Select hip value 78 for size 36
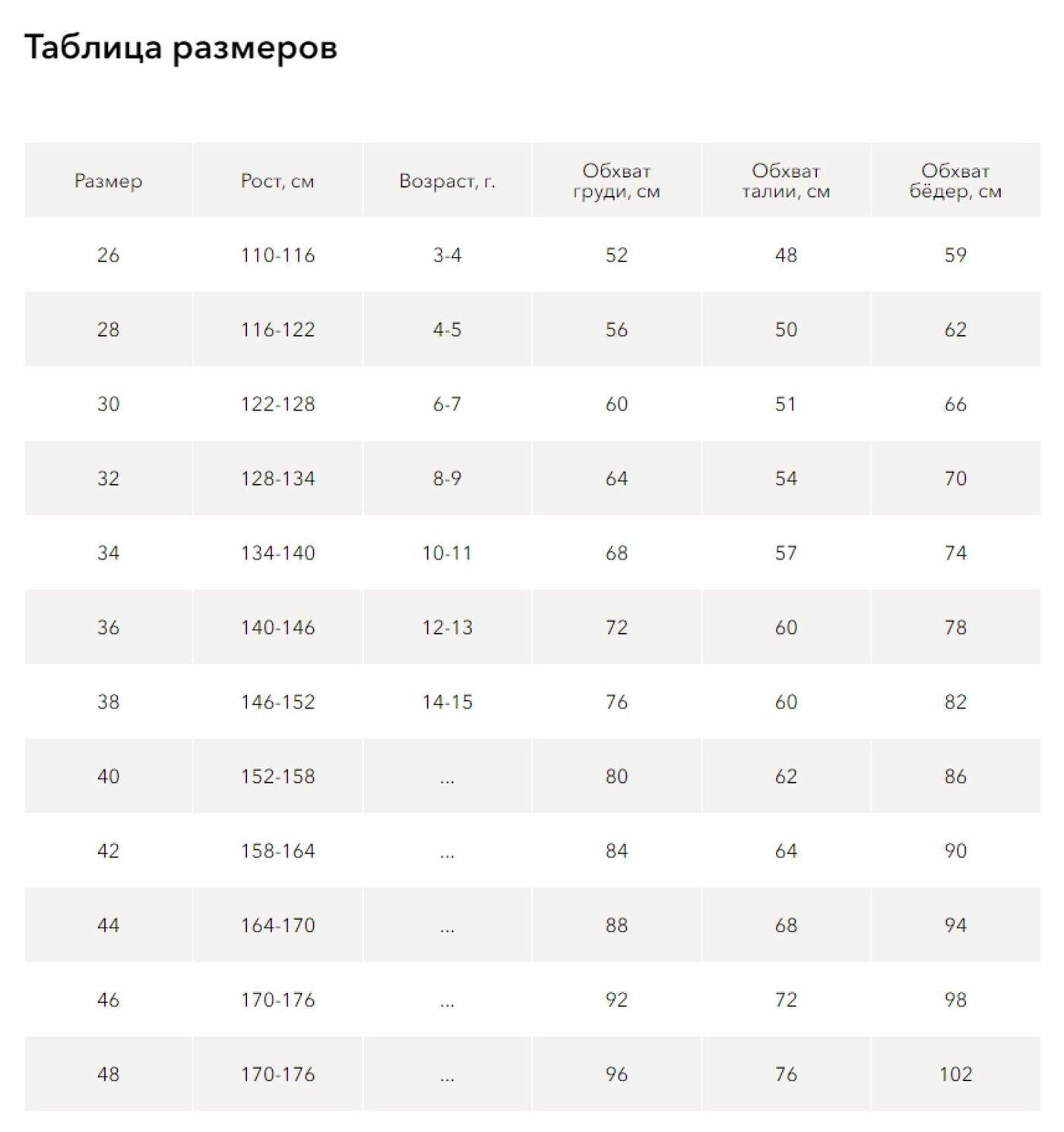Viewport: 1064px width, 1132px height. click(x=955, y=627)
